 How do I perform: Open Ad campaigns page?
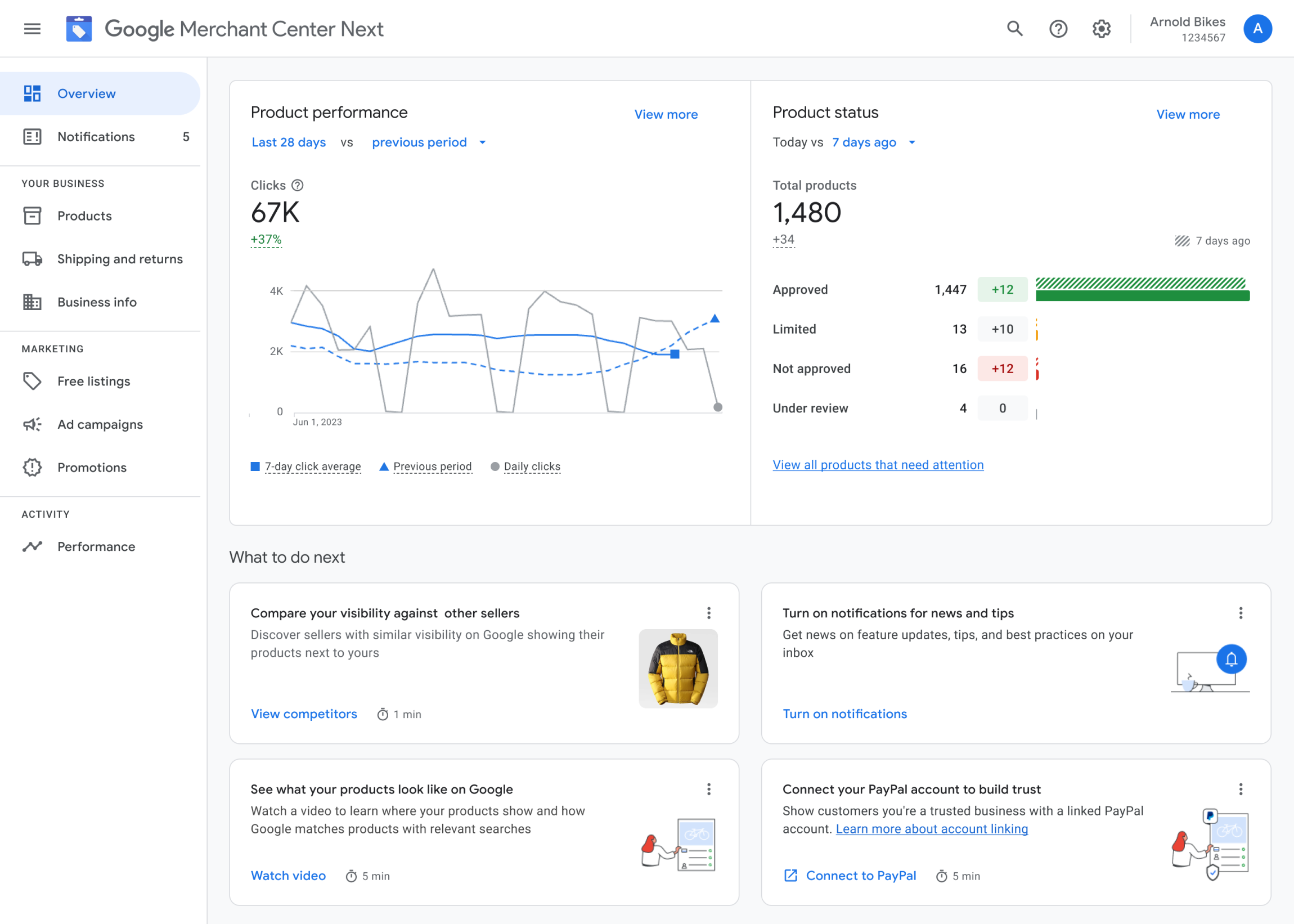coord(100,424)
